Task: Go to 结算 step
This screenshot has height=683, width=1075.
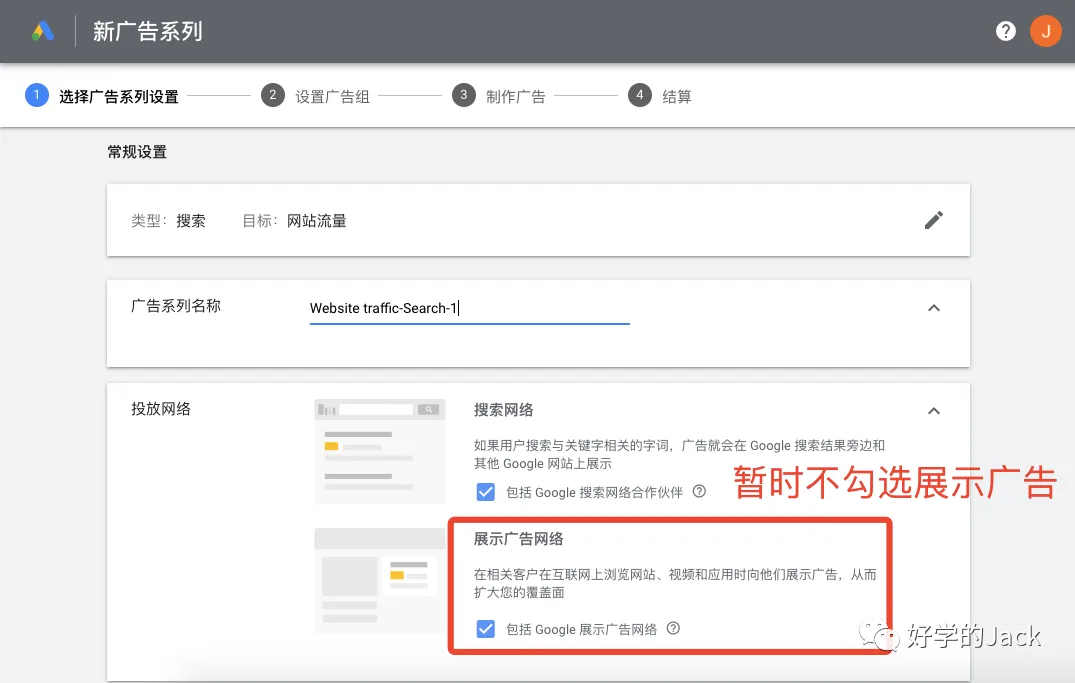Action: [677, 97]
